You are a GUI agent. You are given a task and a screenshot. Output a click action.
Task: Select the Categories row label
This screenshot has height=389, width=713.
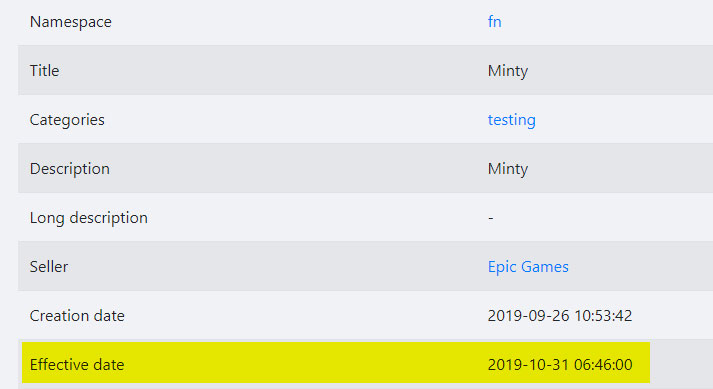[67, 120]
